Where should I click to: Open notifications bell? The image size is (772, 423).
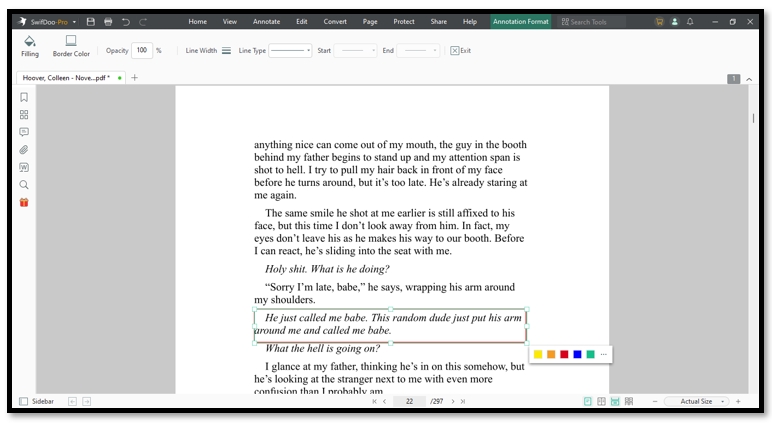click(x=690, y=22)
